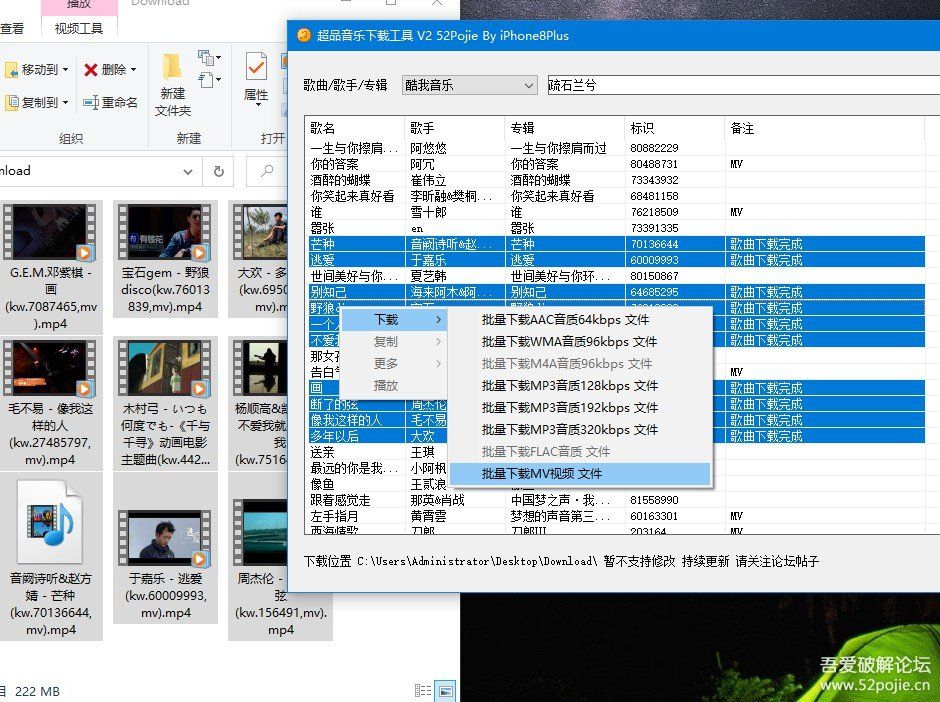Select the song row 嚣张 by en
This screenshot has width=940, height=702.
pyautogui.click(x=615, y=228)
